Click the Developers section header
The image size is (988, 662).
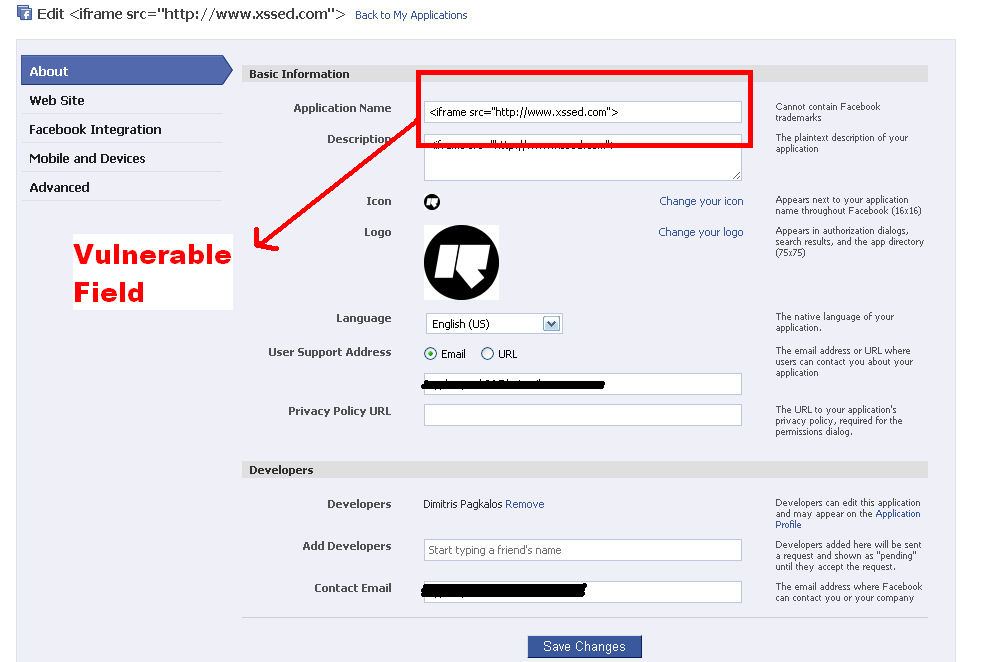584,470
